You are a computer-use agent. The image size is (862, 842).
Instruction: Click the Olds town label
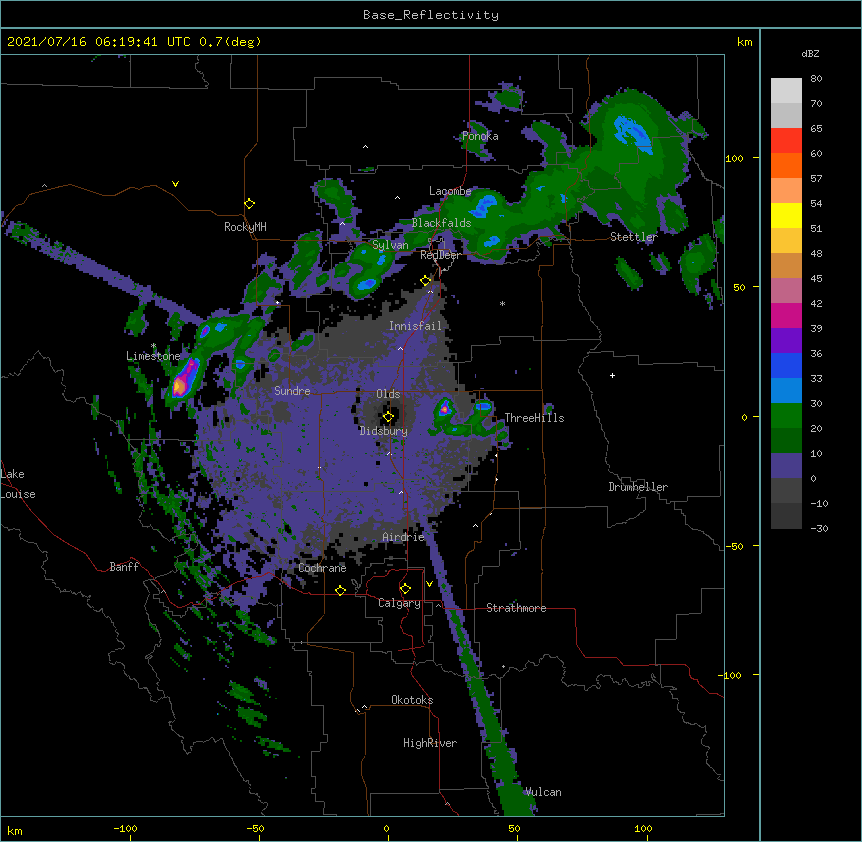coord(388,394)
